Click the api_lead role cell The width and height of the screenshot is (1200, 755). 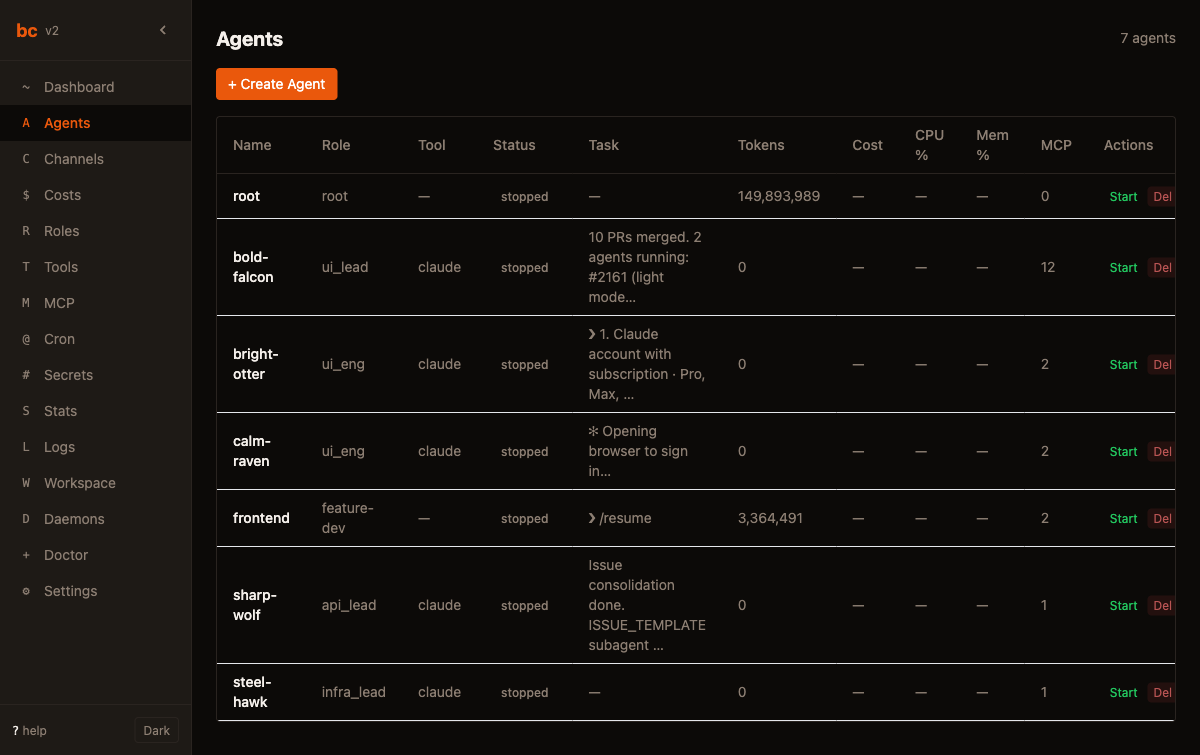pyautogui.click(x=349, y=605)
